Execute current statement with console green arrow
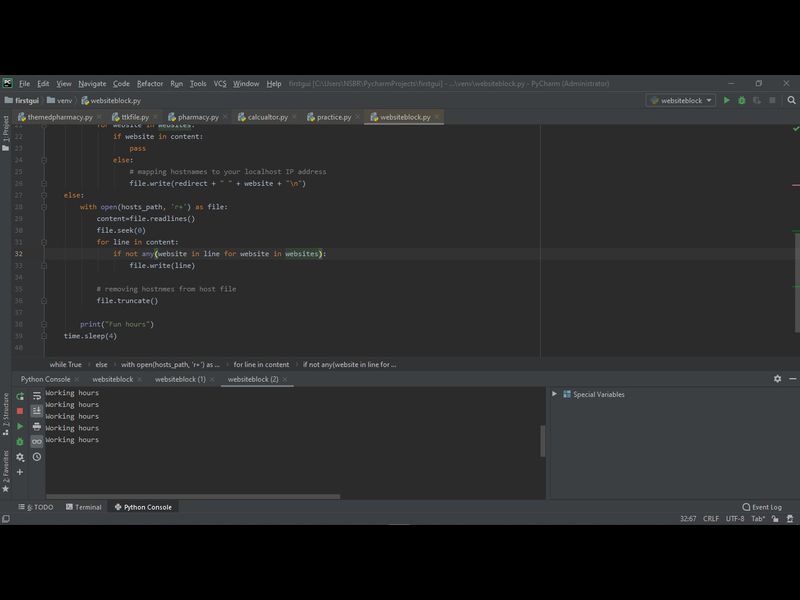The image size is (800, 600). coord(20,426)
